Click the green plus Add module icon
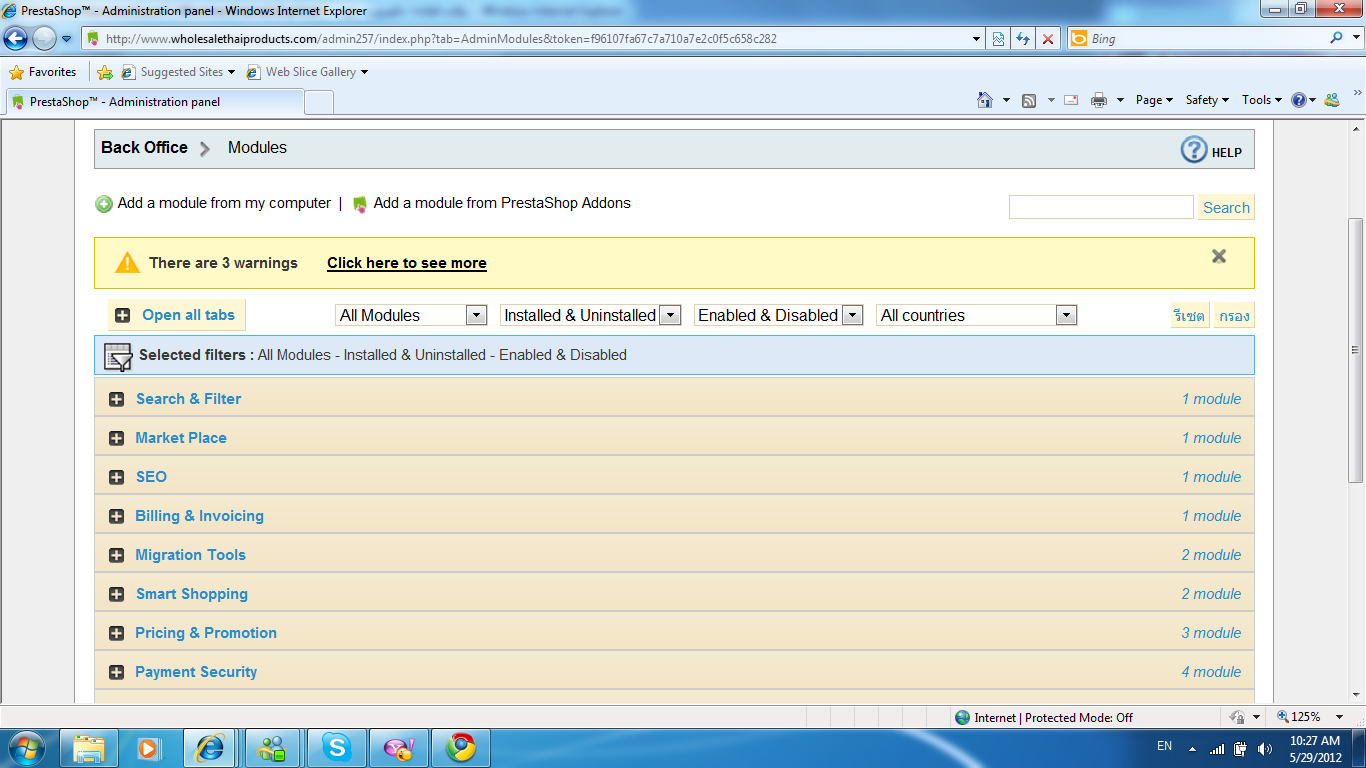The width and height of the screenshot is (1366, 768). tap(104, 204)
